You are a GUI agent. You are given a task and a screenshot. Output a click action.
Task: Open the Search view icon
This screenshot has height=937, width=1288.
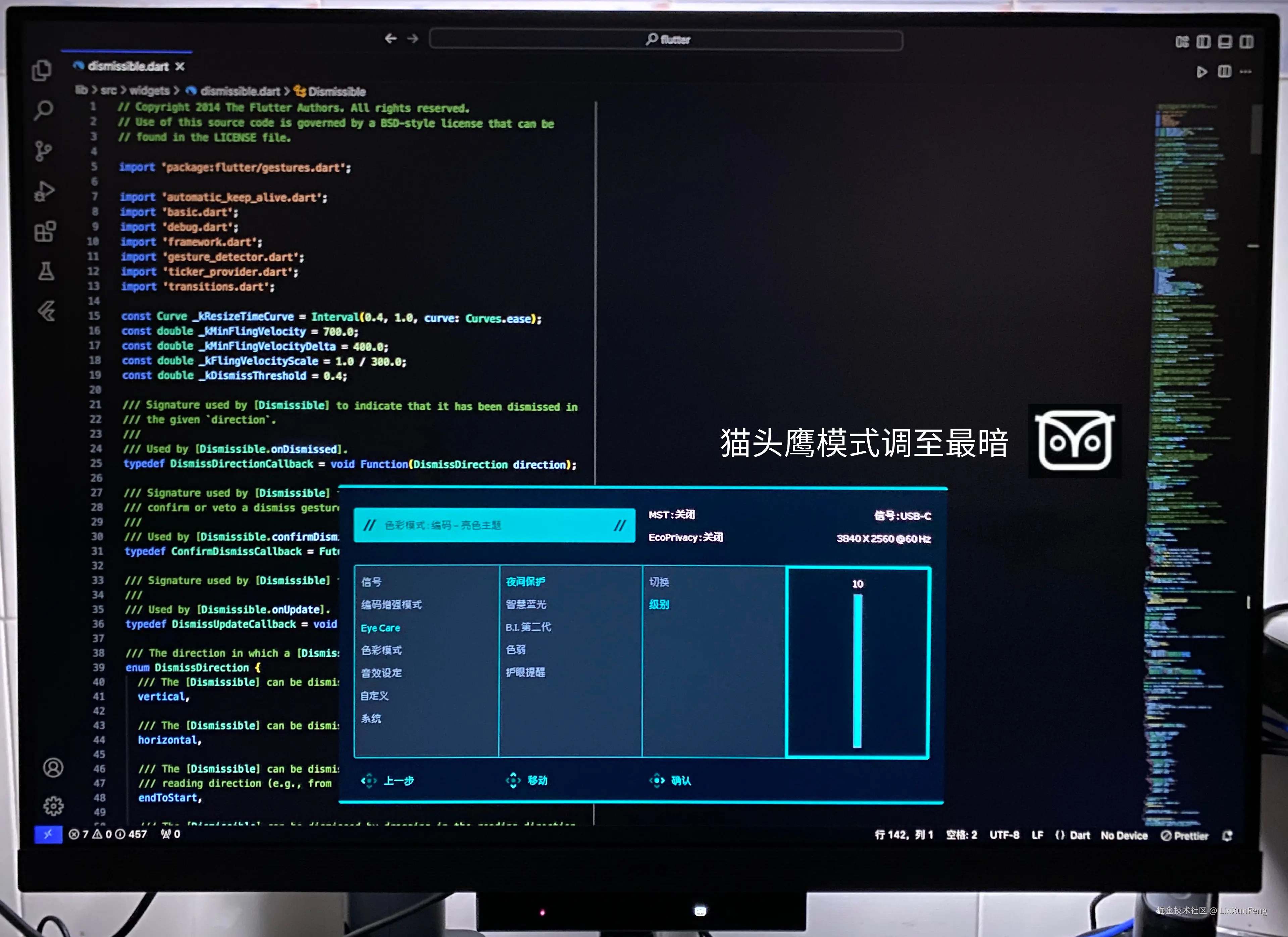(x=43, y=110)
